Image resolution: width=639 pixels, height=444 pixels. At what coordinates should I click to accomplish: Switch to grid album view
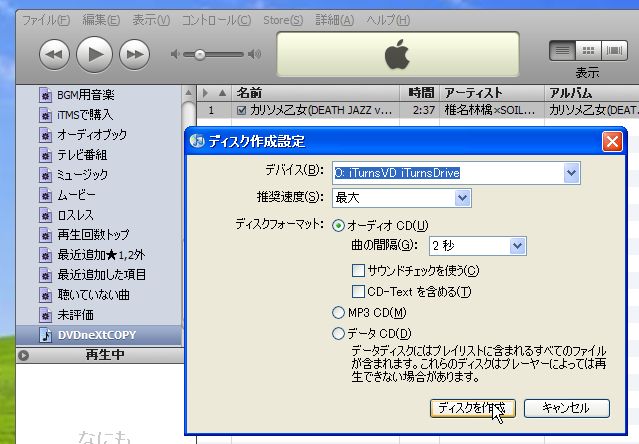pyautogui.click(x=588, y=51)
